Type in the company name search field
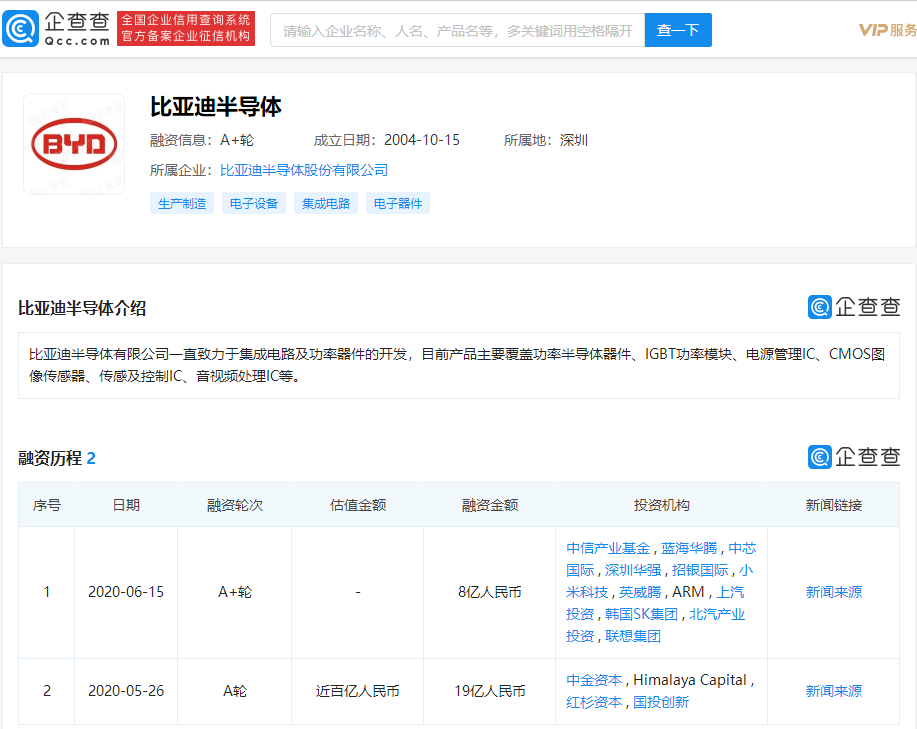The height and width of the screenshot is (729, 917). pyautogui.click(x=457, y=30)
